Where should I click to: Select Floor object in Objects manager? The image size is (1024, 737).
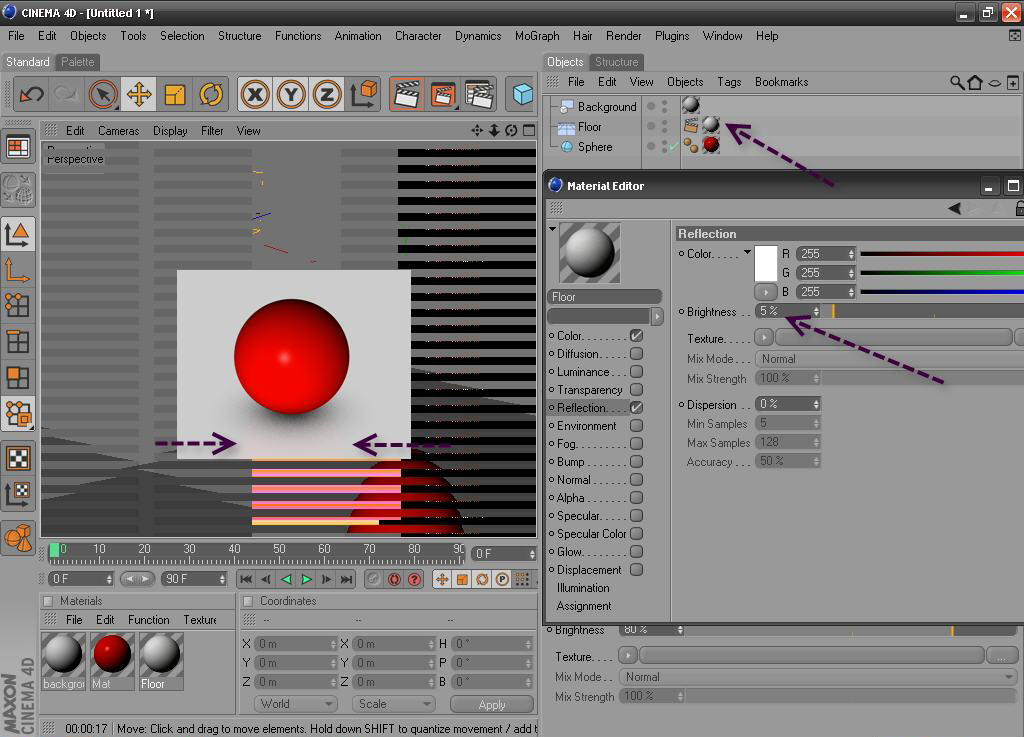[589, 127]
